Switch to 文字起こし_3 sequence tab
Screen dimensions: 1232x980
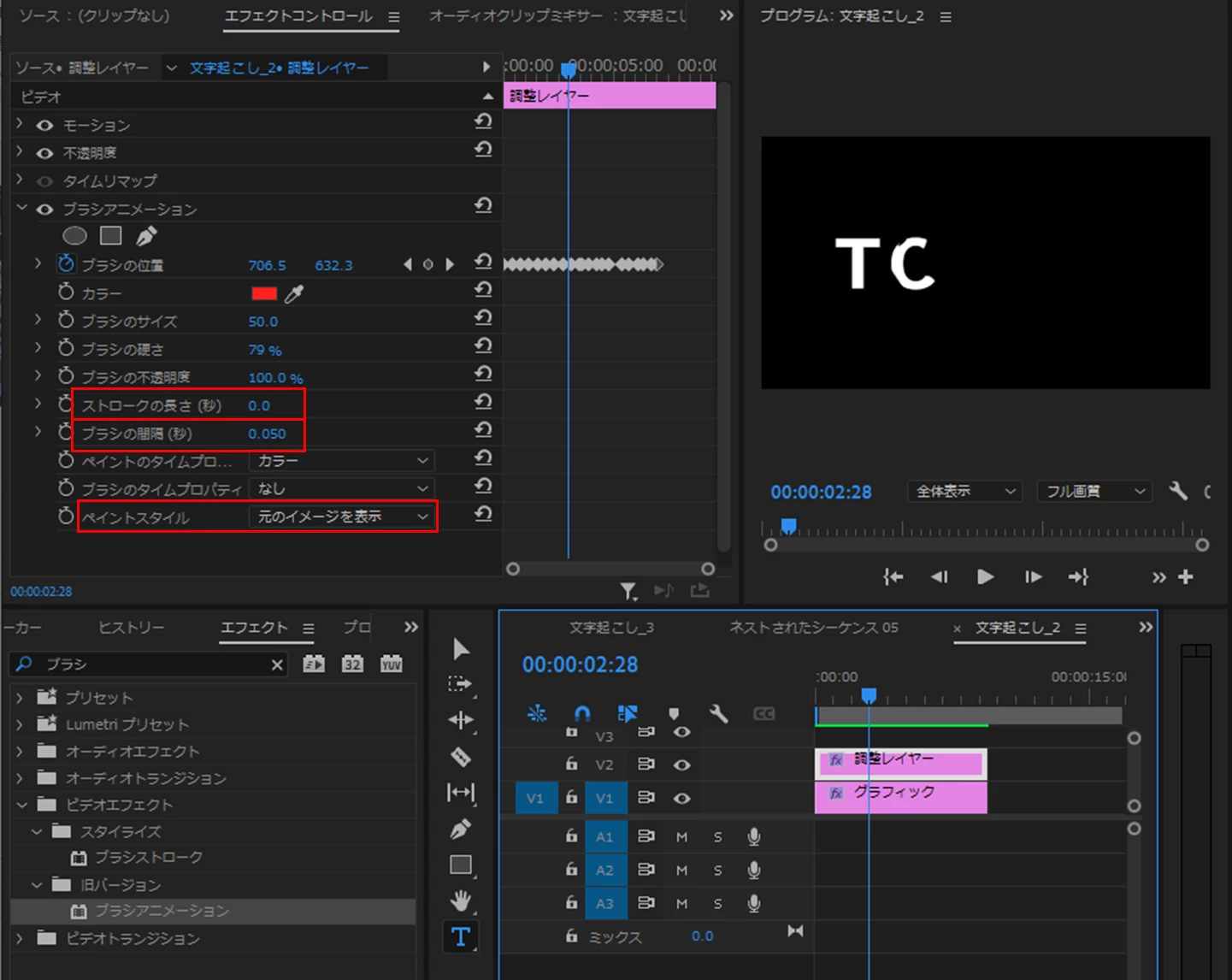[x=611, y=627]
